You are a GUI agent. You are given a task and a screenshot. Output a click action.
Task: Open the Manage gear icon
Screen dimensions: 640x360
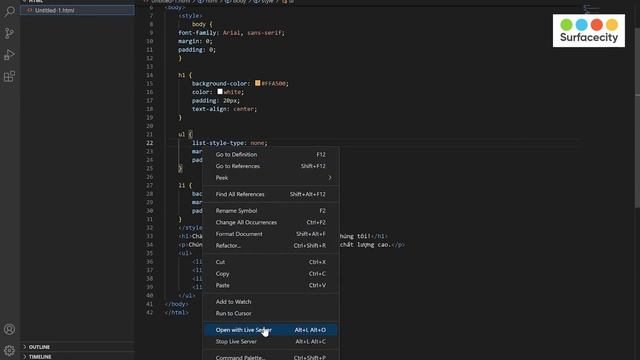tap(9, 350)
